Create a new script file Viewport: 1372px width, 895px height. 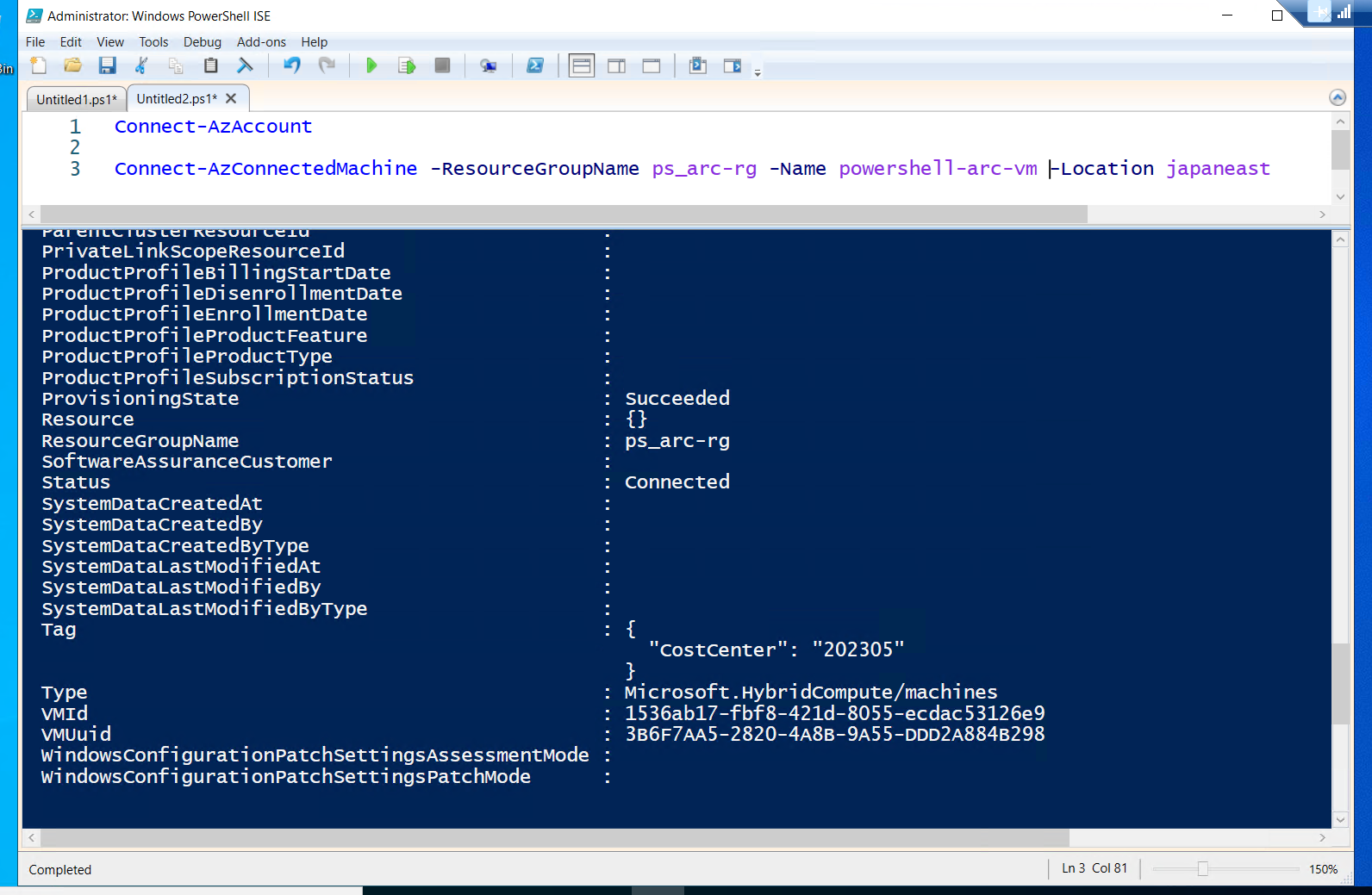39,65
